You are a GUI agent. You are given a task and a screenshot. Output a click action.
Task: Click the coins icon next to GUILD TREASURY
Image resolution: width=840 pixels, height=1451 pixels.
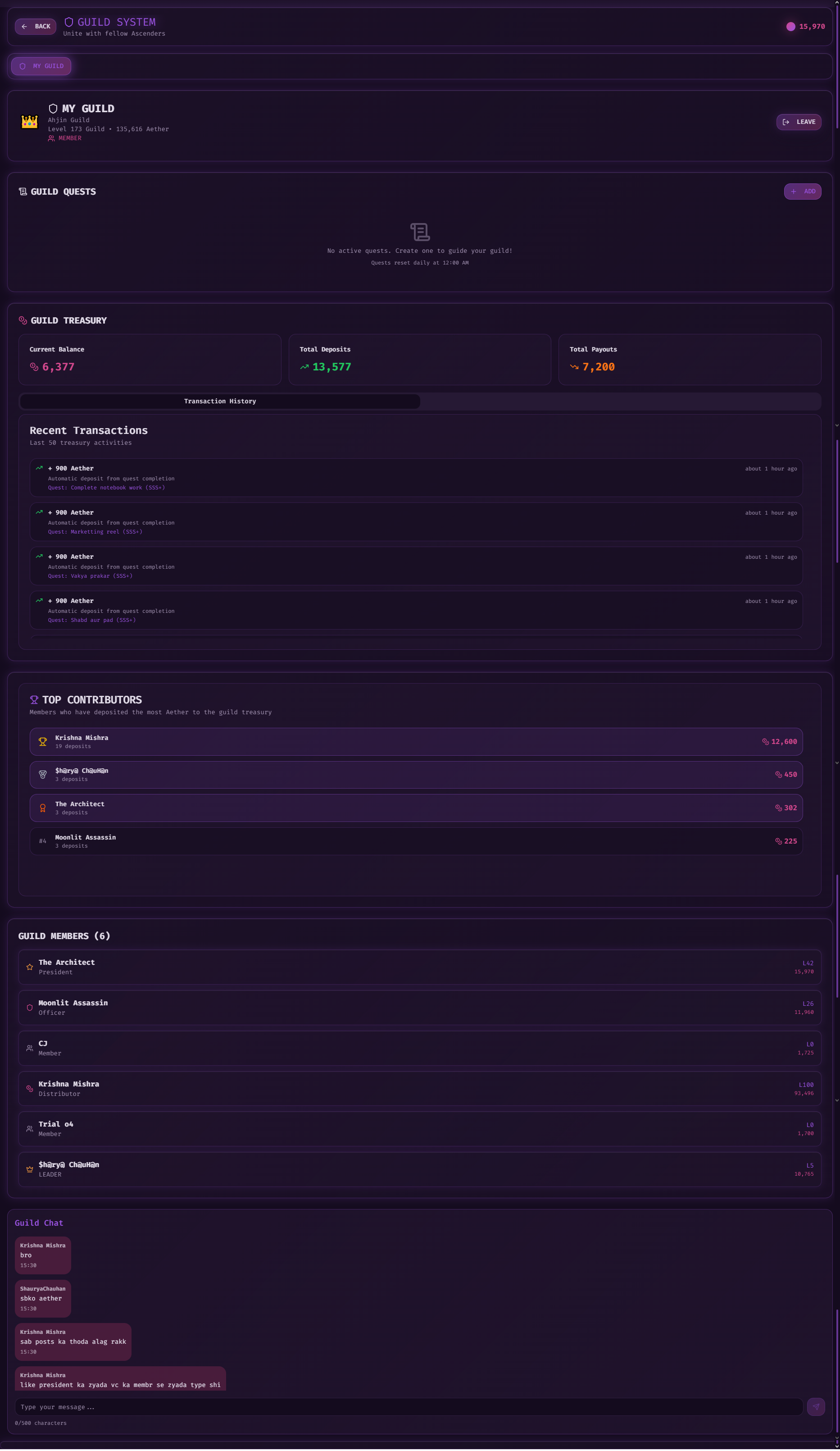tap(23, 320)
